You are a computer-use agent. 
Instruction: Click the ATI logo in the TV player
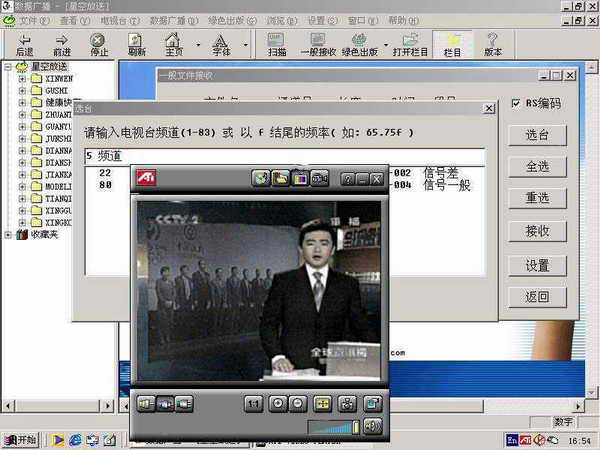tap(146, 179)
